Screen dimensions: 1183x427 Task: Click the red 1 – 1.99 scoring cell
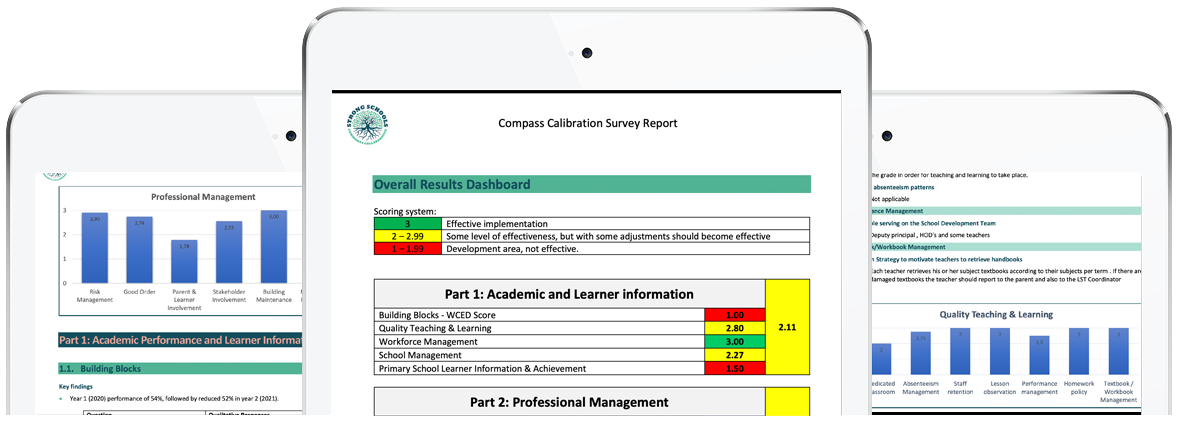tap(407, 249)
